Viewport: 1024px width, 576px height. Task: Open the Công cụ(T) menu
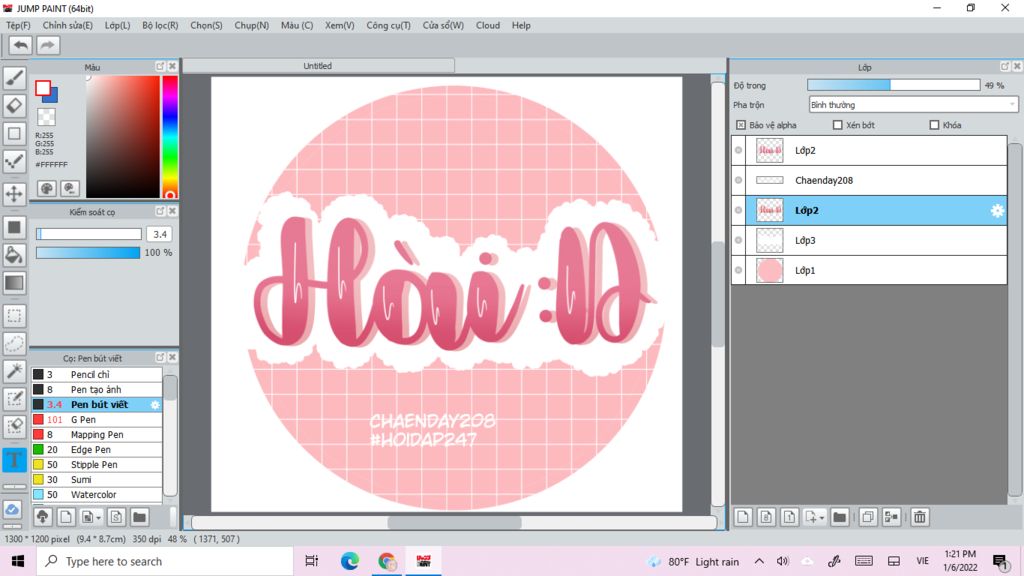pyautogui.click(x=389, y=25)
